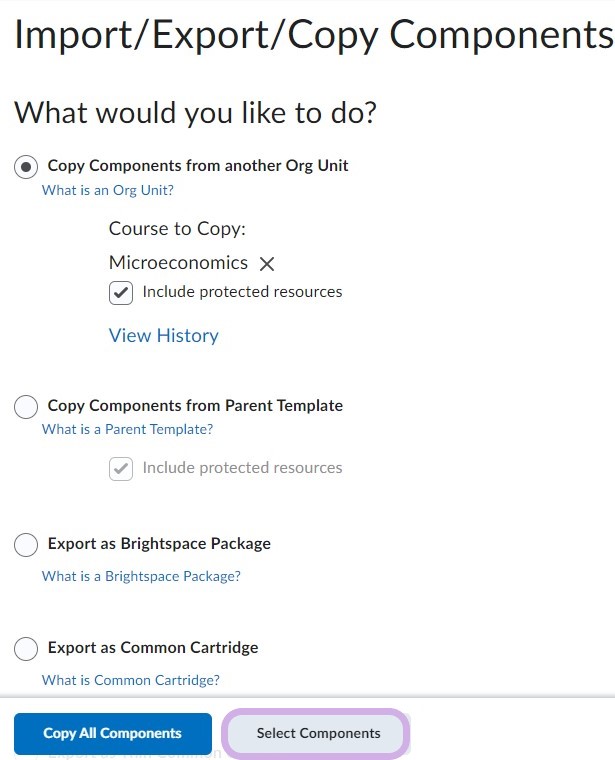Pick the Export as Common Cartridge radio button

tap(27, 649)
